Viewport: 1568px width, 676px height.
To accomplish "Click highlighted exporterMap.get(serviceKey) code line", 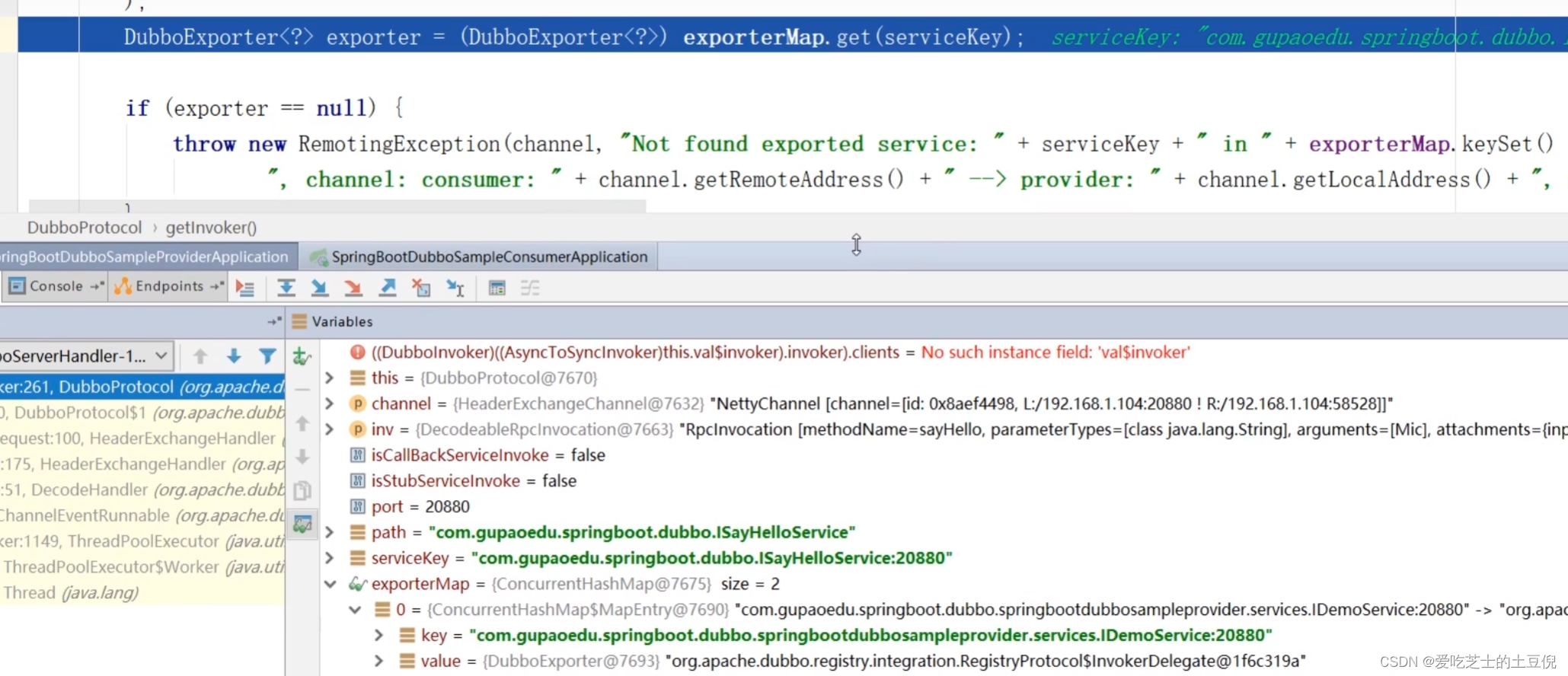I will pos(792,37).
